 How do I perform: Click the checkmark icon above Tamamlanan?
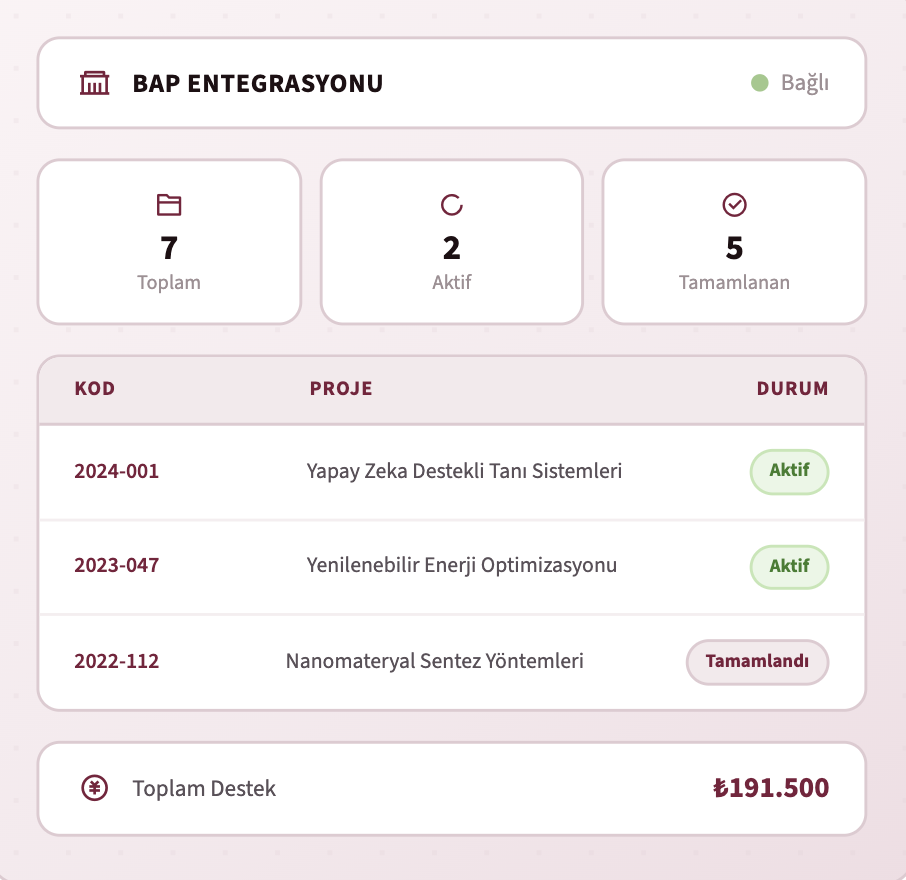coord(734,204)
